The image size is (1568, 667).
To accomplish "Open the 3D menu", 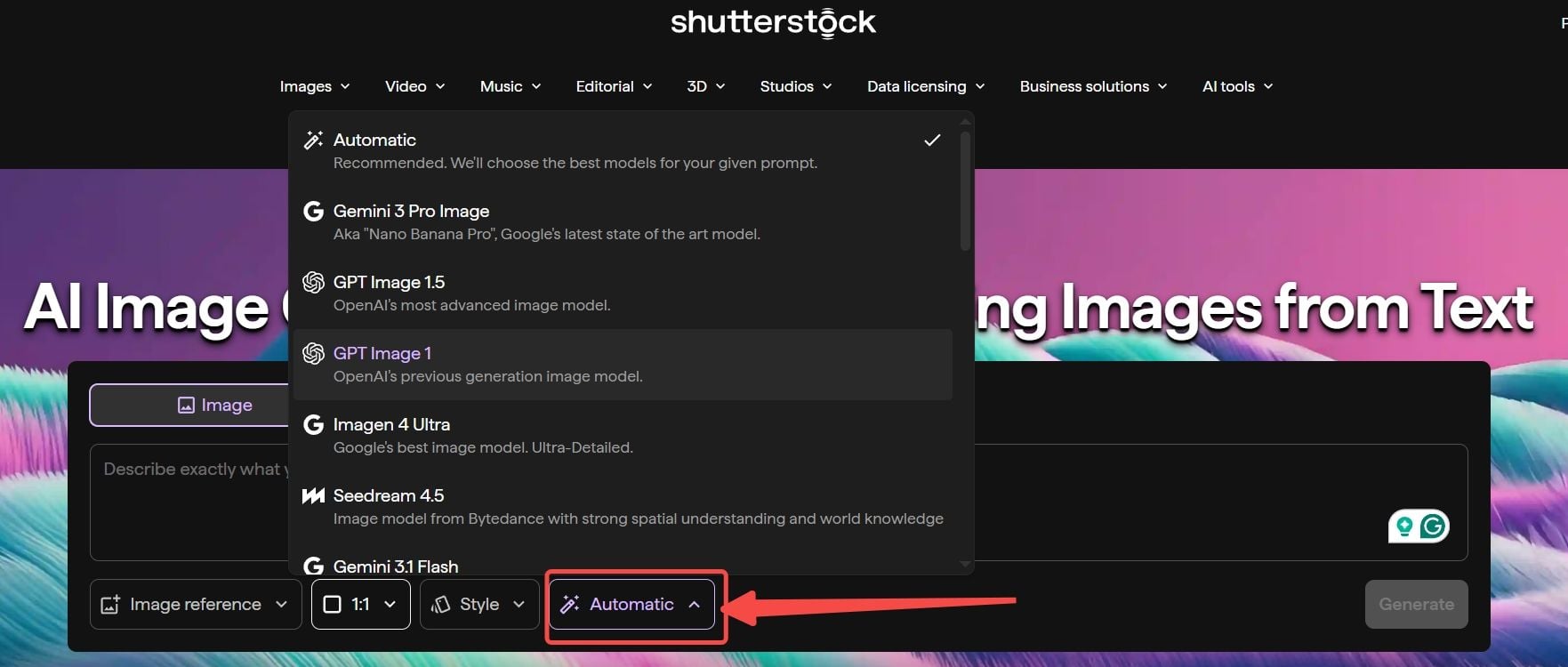I will 706,86.
